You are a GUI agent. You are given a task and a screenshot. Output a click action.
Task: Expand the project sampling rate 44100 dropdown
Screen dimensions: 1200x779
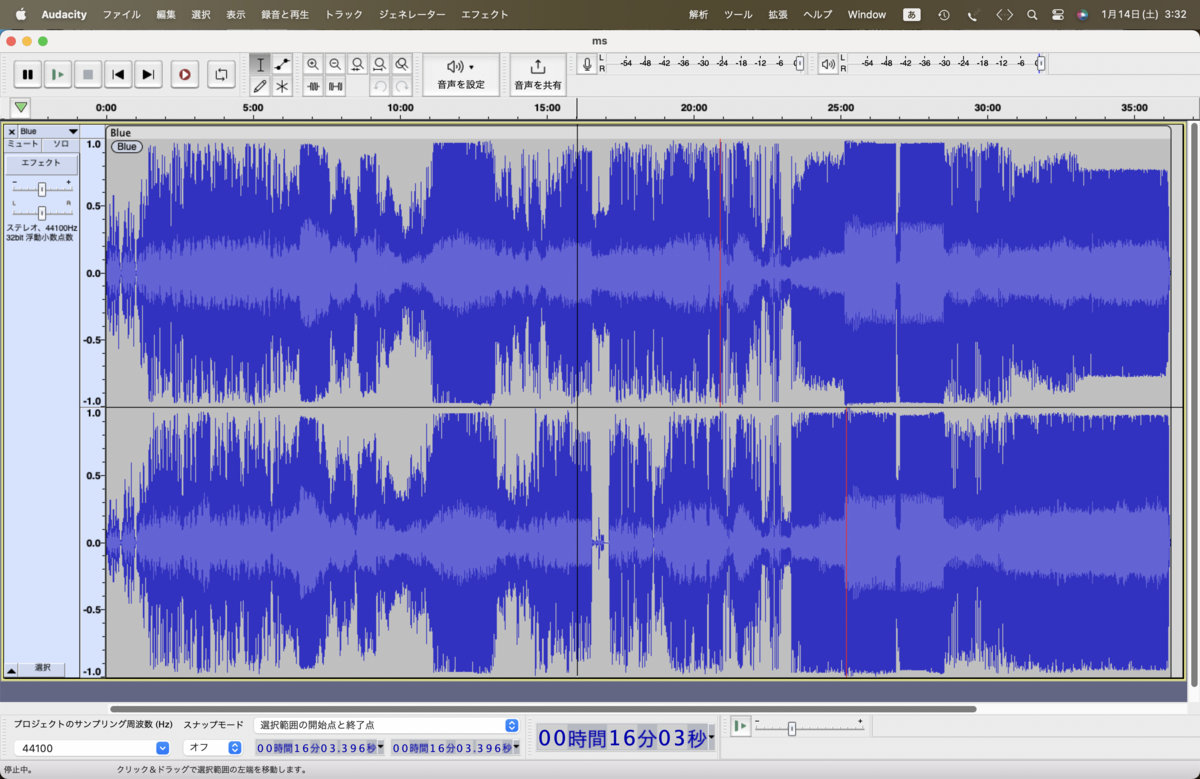coord(162,747)
